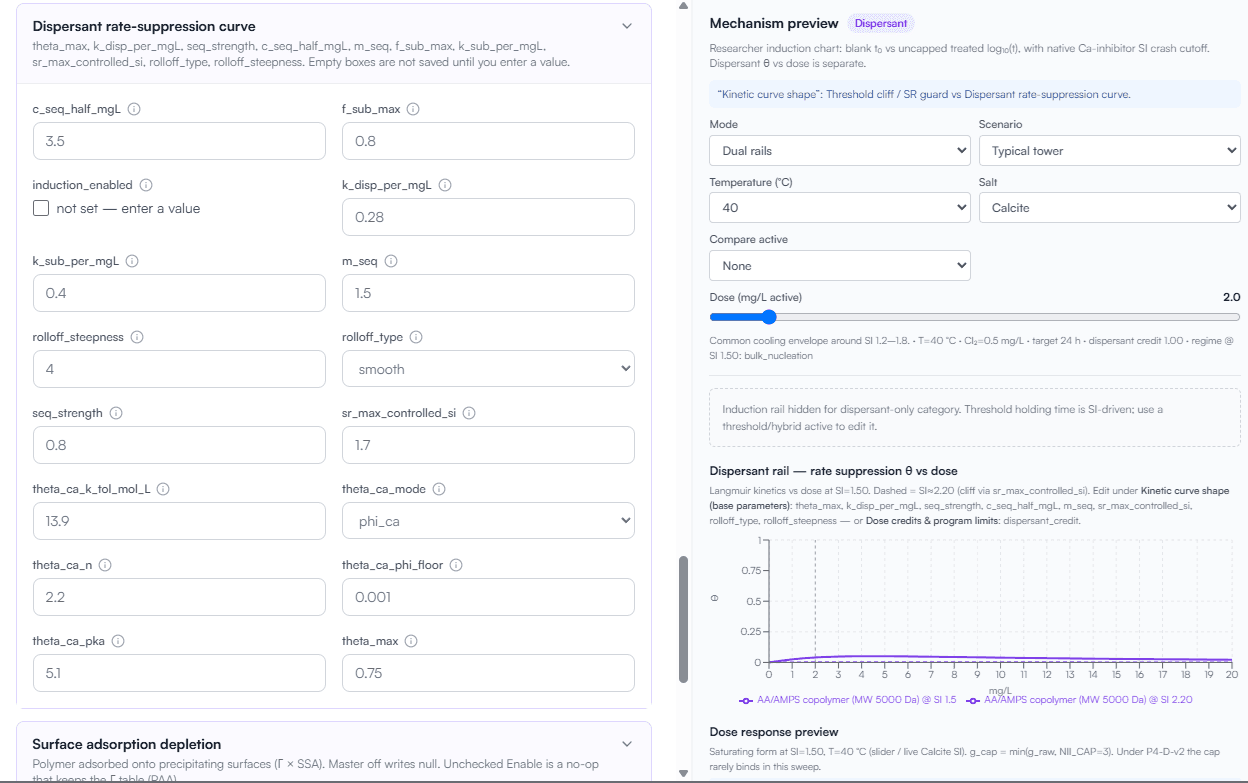1248x783 pixels.
Task: Open Salt dropdown showing Calcite
Action: [1109, 208]
